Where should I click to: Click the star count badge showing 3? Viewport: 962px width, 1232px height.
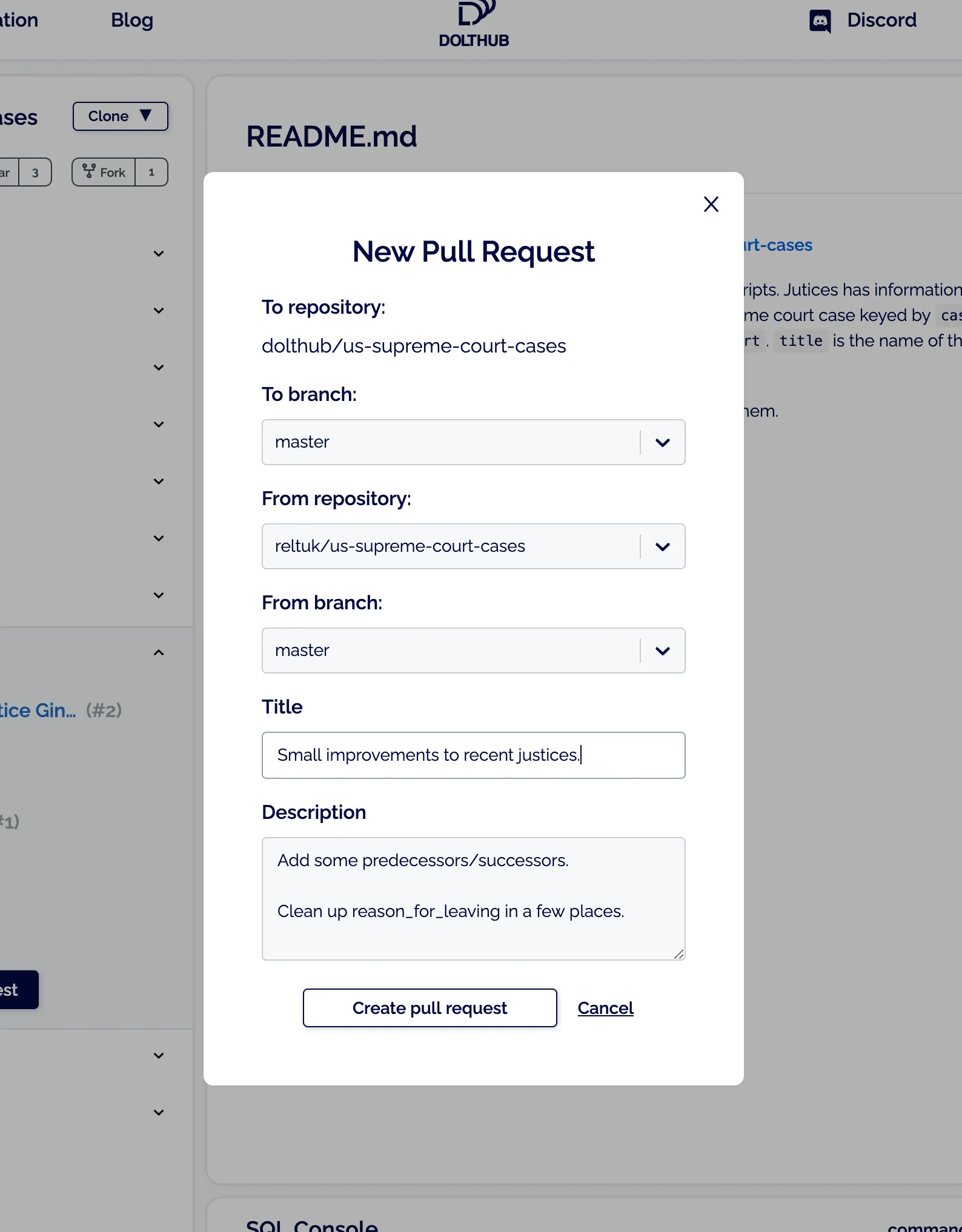(x=35, y=172)
